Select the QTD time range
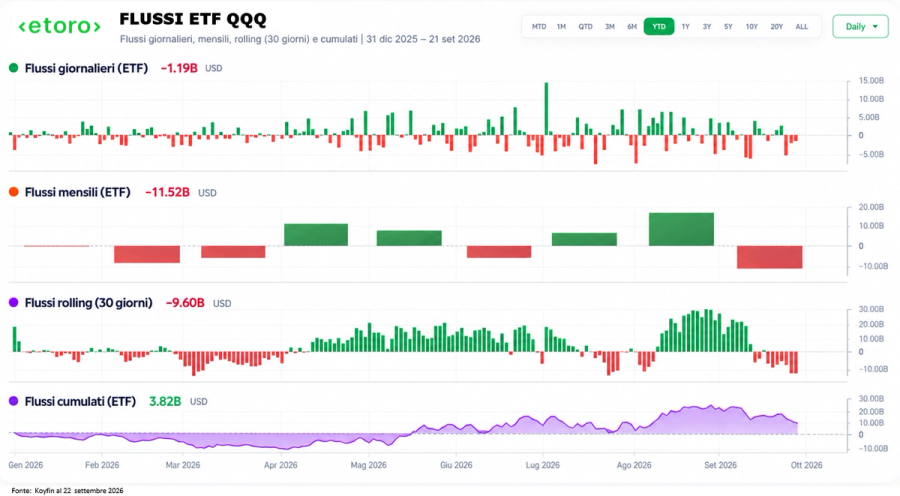Screen dimensions: 900x496 point(585,26)
